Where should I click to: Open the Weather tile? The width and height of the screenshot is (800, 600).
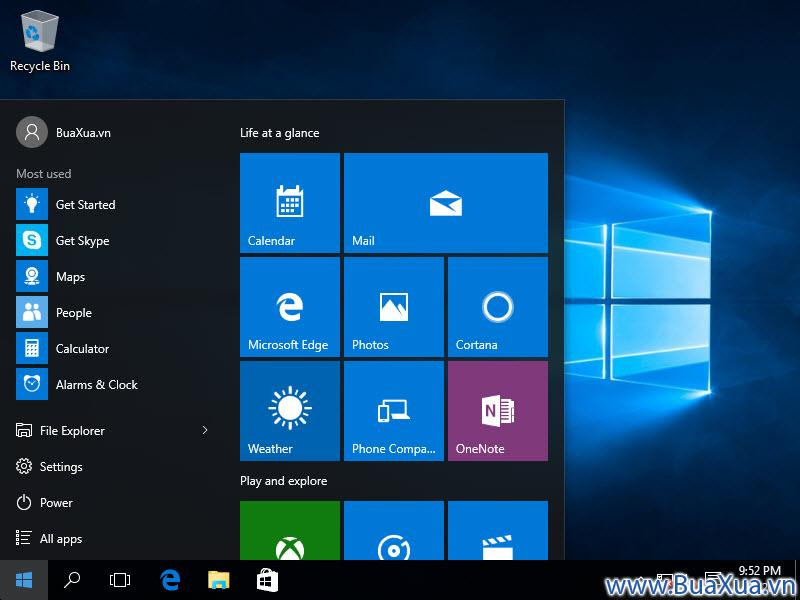290,411
